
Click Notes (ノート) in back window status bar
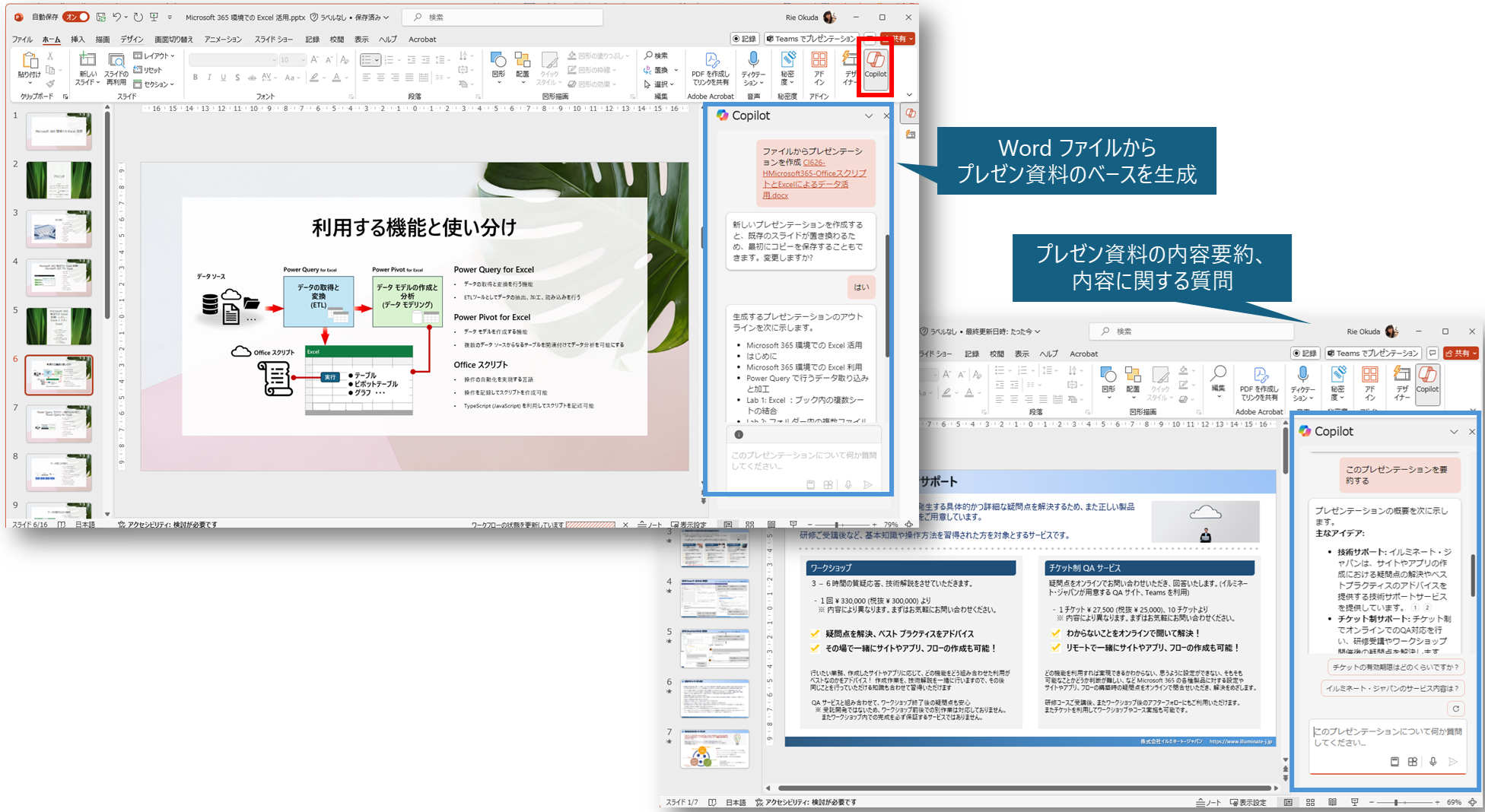(1209, 802)
